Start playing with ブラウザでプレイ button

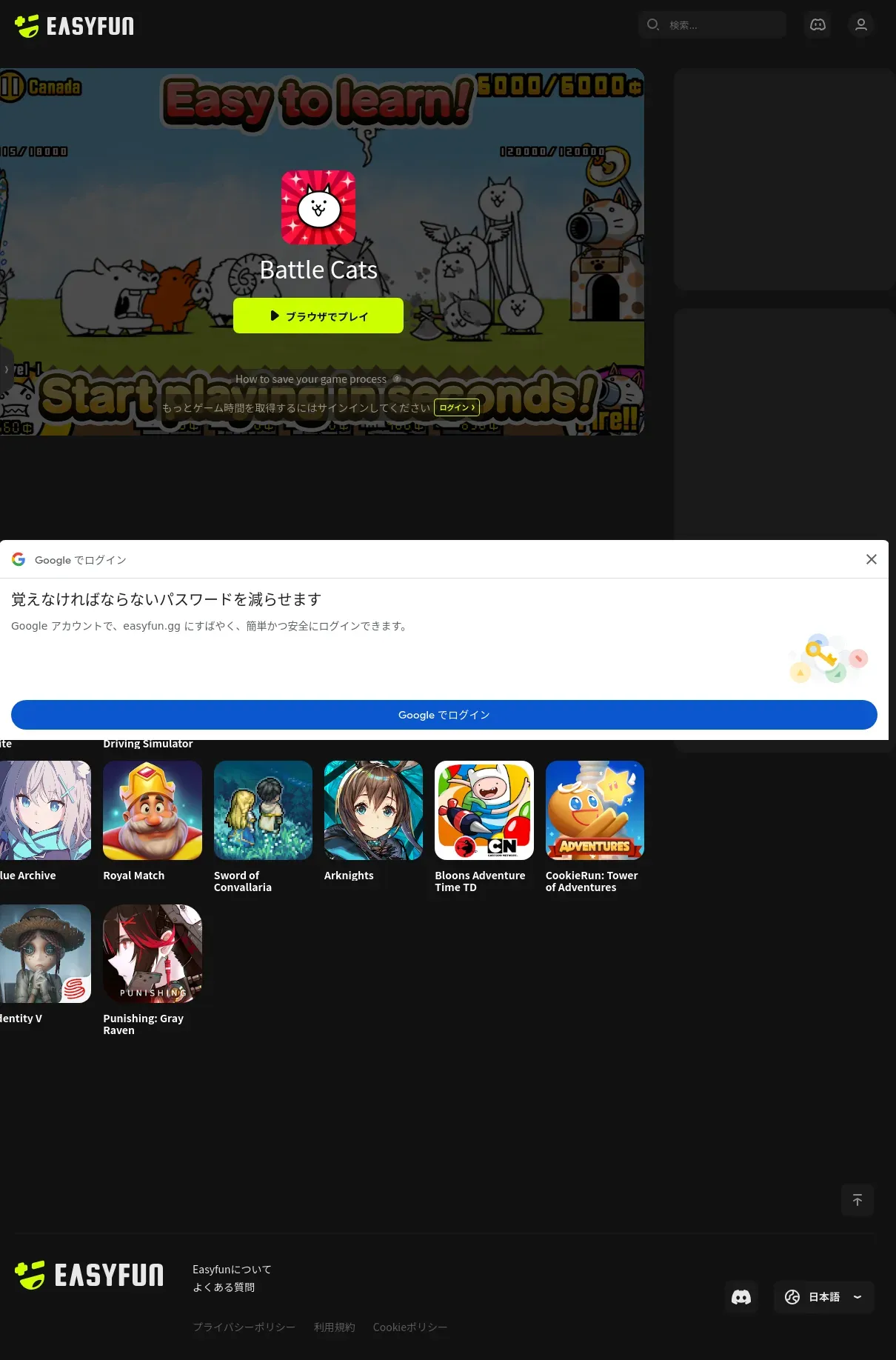click(x=318, y=316)
